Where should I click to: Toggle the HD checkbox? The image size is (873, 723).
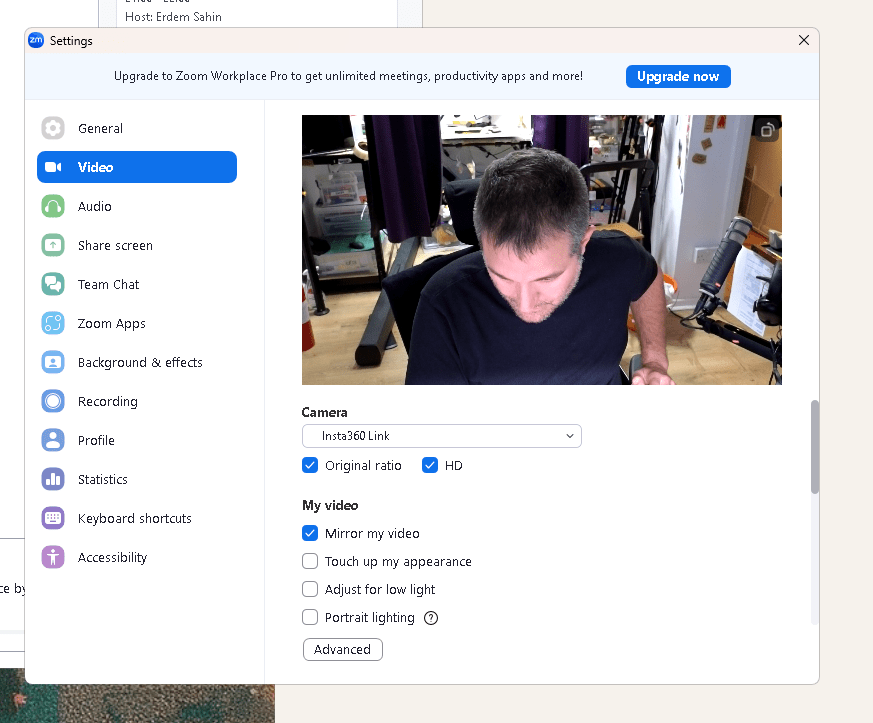[430, 465]
